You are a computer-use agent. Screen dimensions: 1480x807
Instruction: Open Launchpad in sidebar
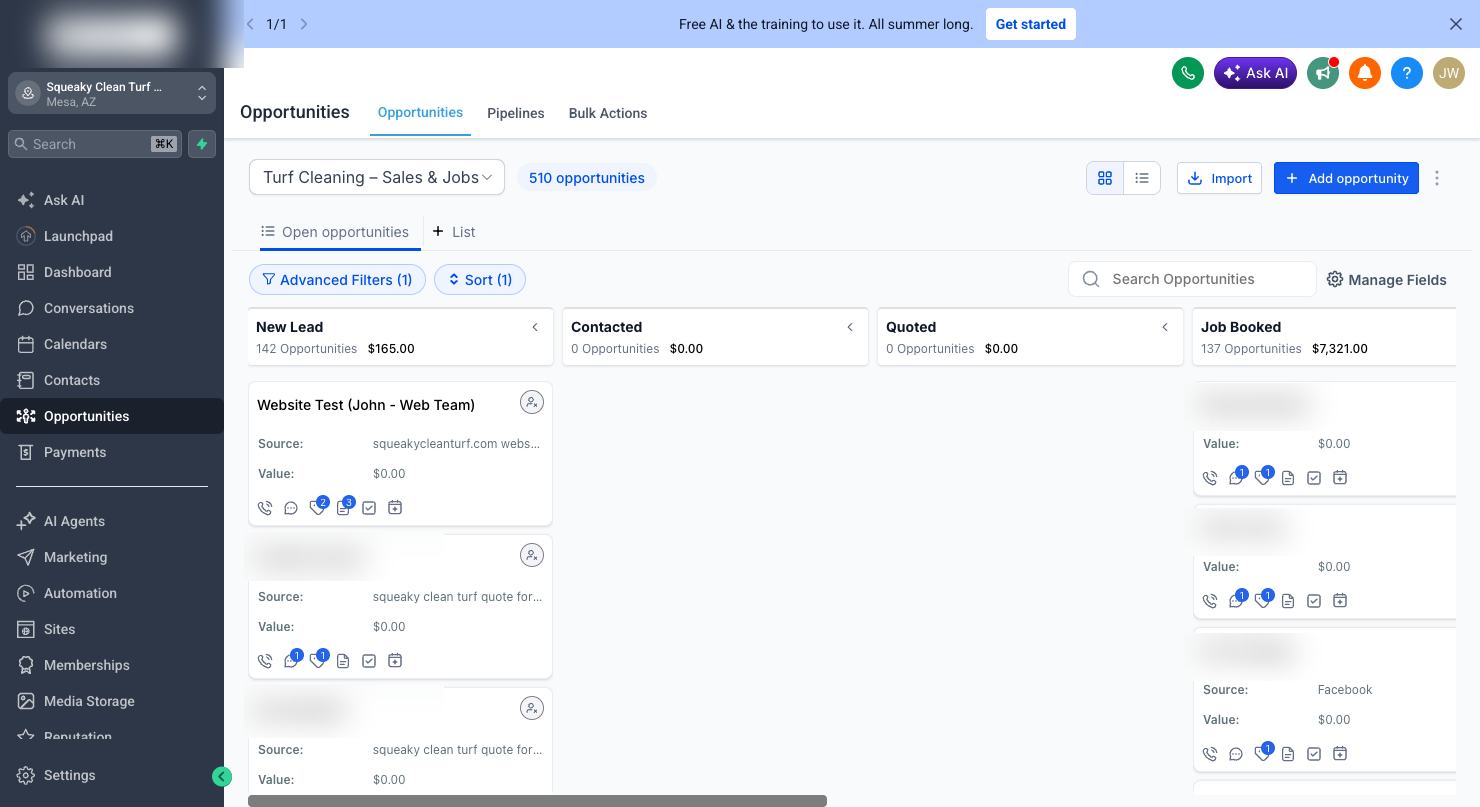112,236
